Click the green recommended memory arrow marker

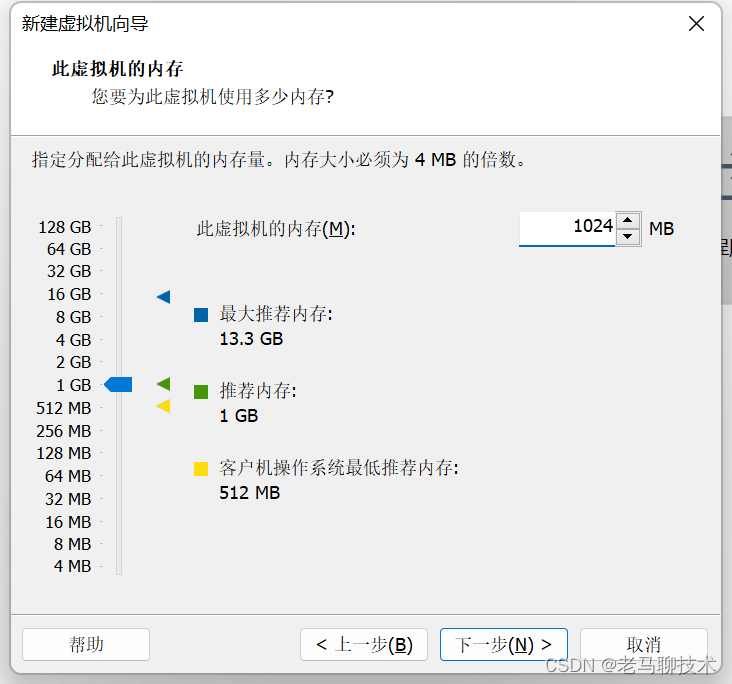coord(163,384)
